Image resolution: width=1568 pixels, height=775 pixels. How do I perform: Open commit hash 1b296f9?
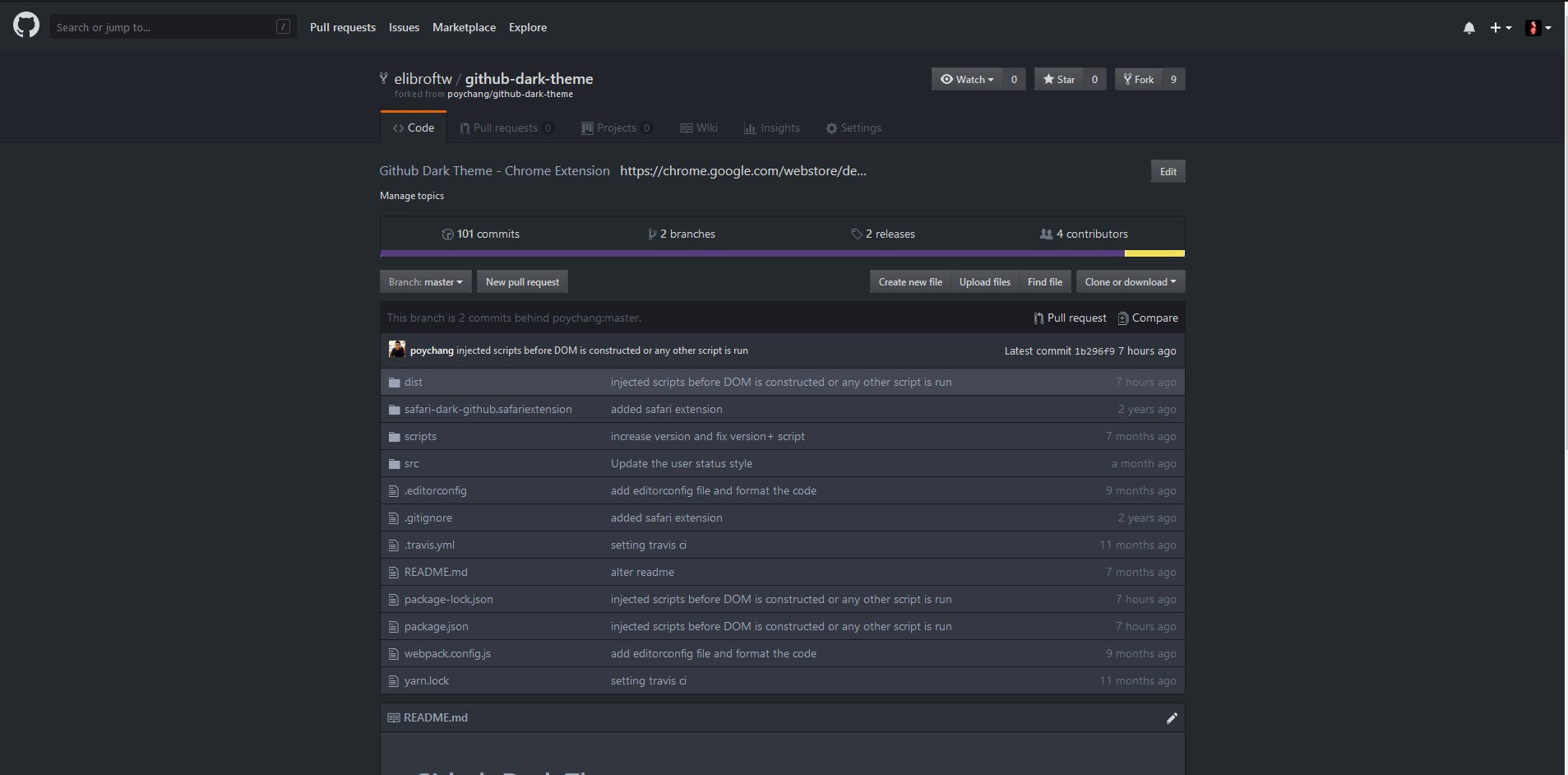1094,351
